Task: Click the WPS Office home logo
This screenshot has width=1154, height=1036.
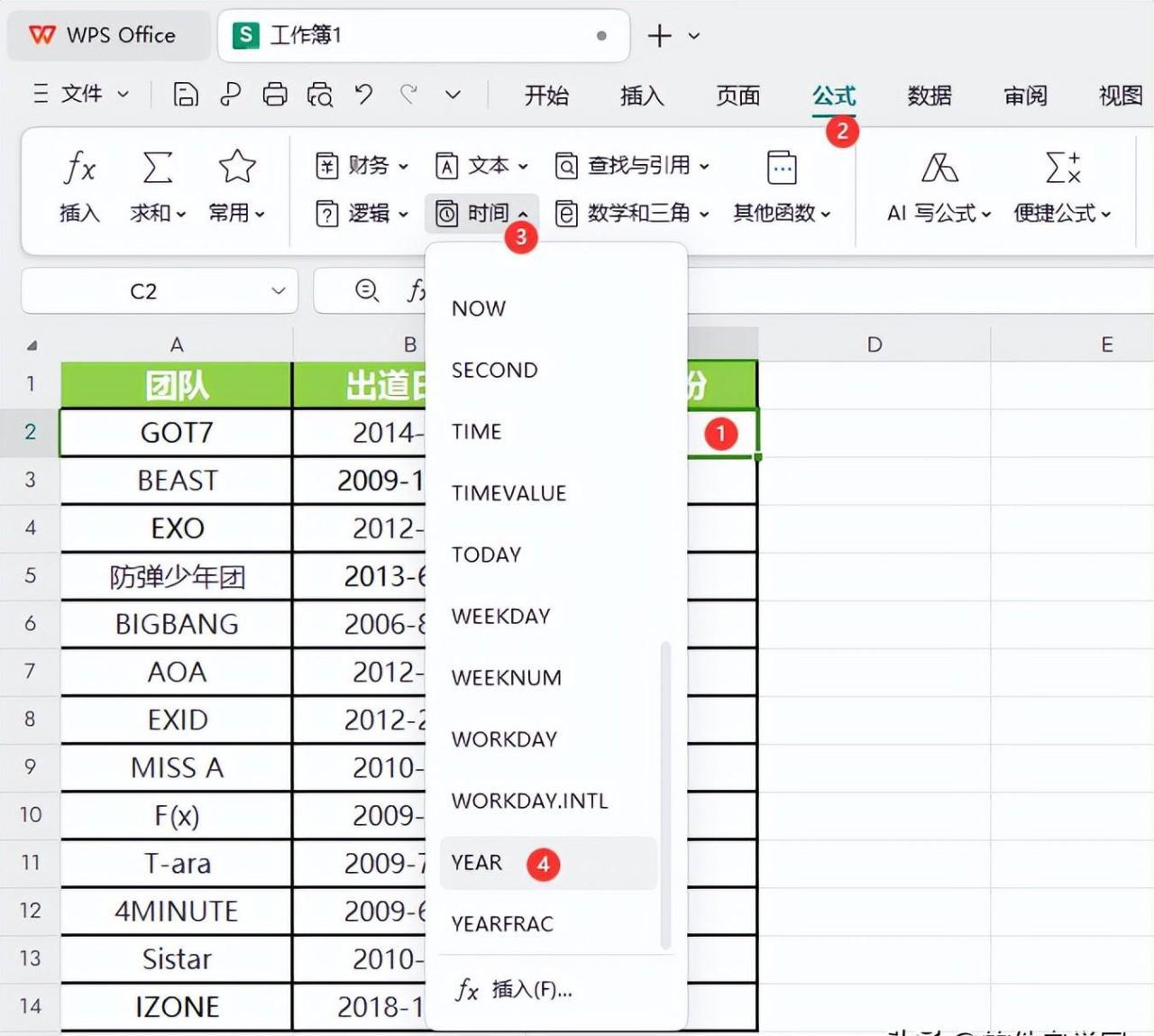Action: coord(42,35)
